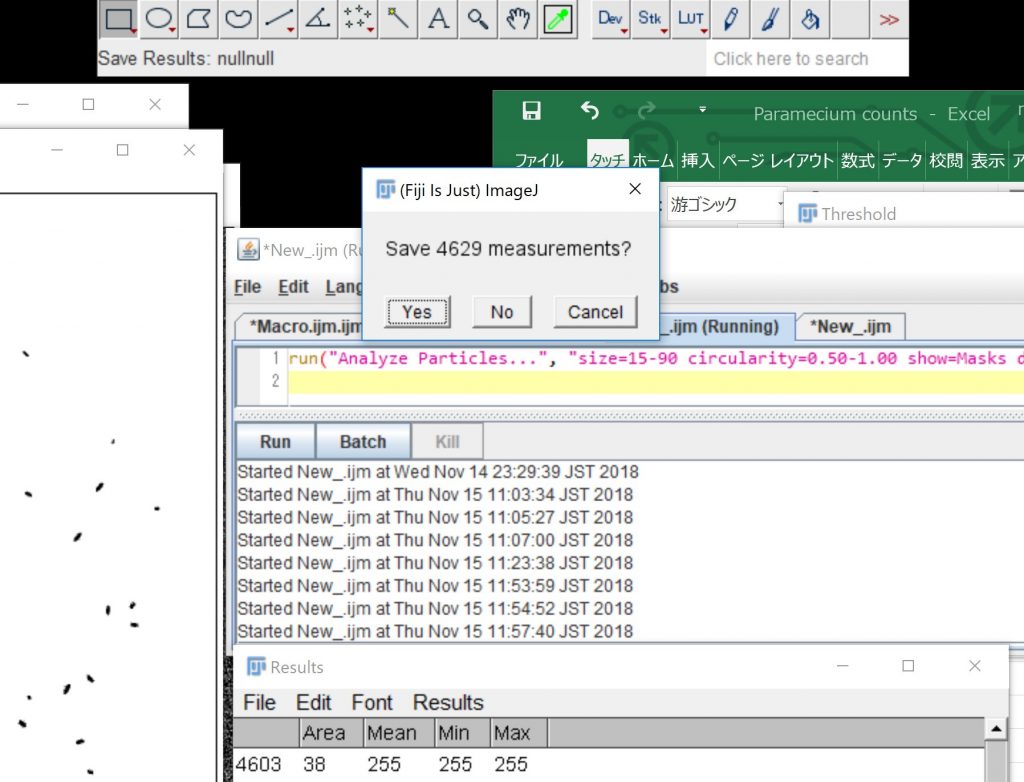Open File menu in script editor
This screenshot has width=1024, height=782.
click(248, 287)
